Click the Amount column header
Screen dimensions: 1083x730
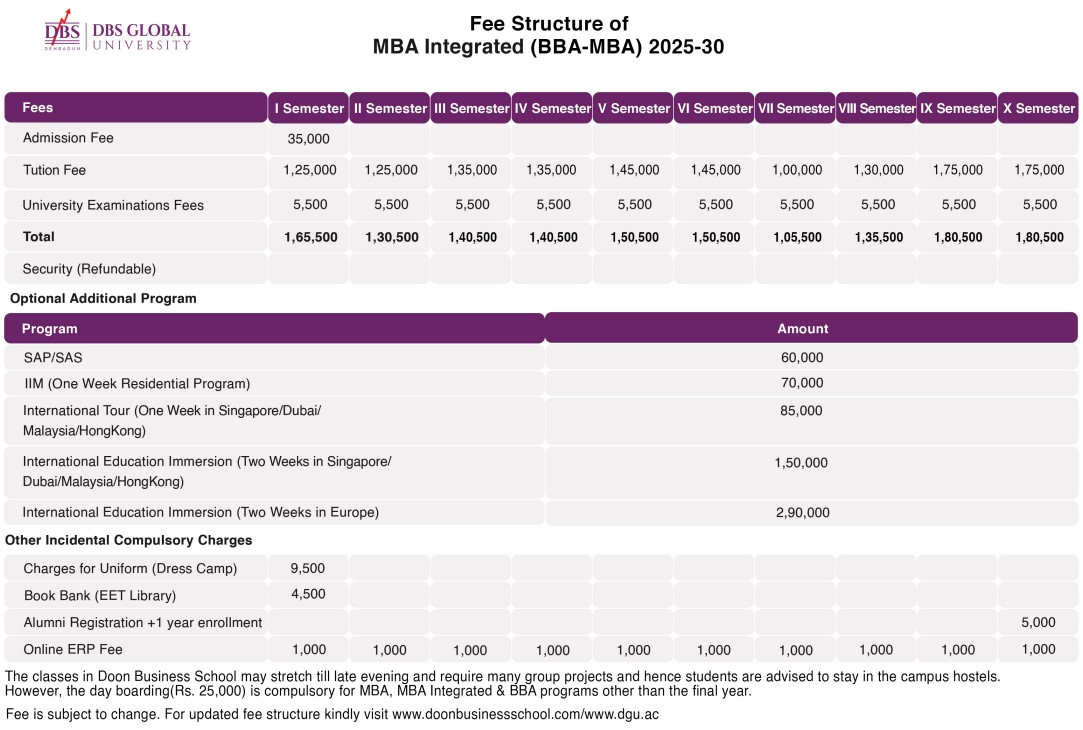[x=803, y=328]
